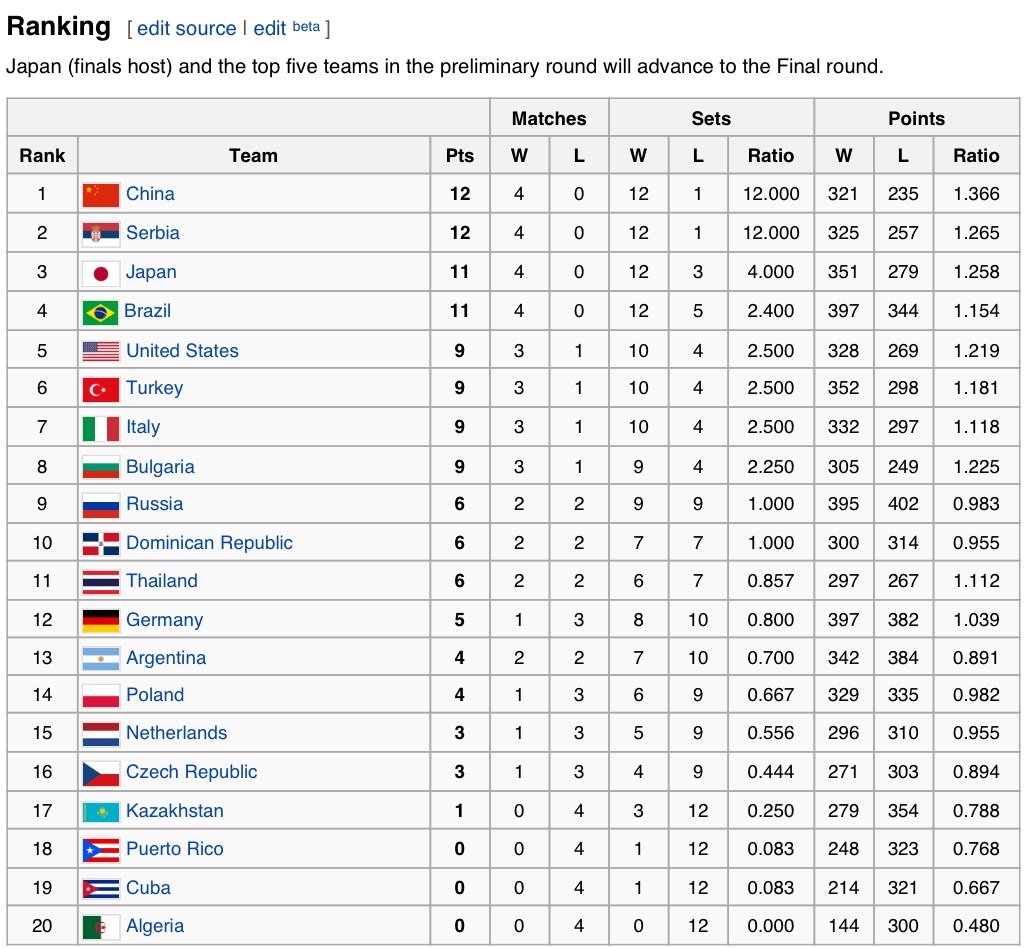Click the China flag icon
Image resolution: width=1029 pixels, height=948 pixels.
tap(101, 195)
